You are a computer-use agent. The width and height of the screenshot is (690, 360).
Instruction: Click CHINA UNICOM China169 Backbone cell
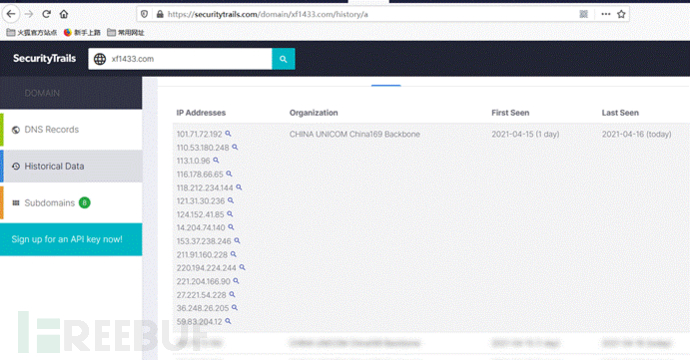tap(355, 134)
